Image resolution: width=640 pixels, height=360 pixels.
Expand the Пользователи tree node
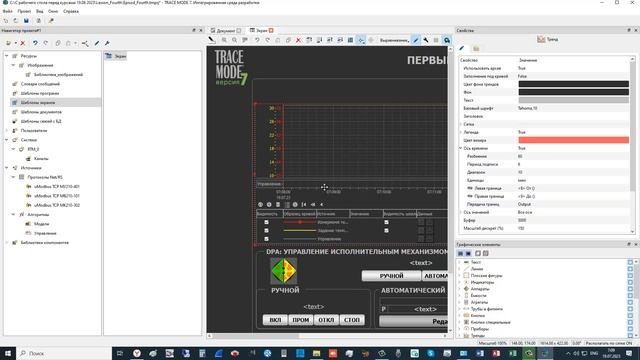(x=7, y=131)
